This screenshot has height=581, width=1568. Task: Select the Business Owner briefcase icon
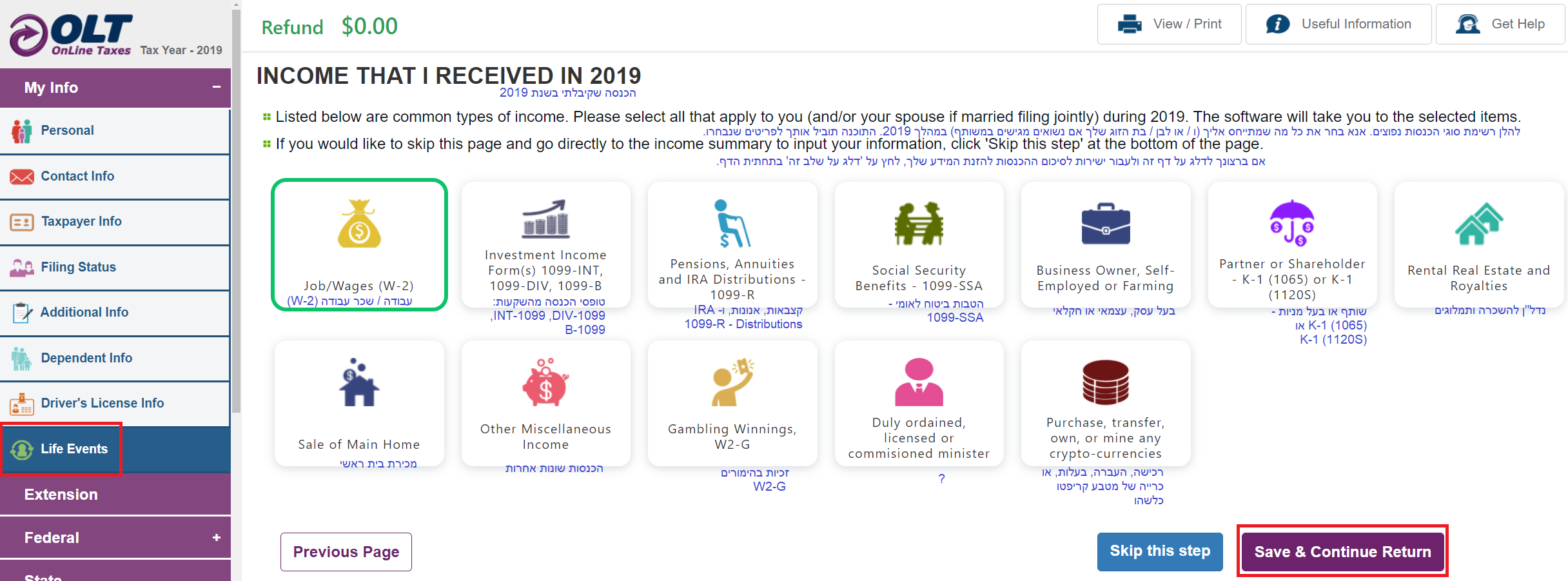click(x=1106, y=223)
